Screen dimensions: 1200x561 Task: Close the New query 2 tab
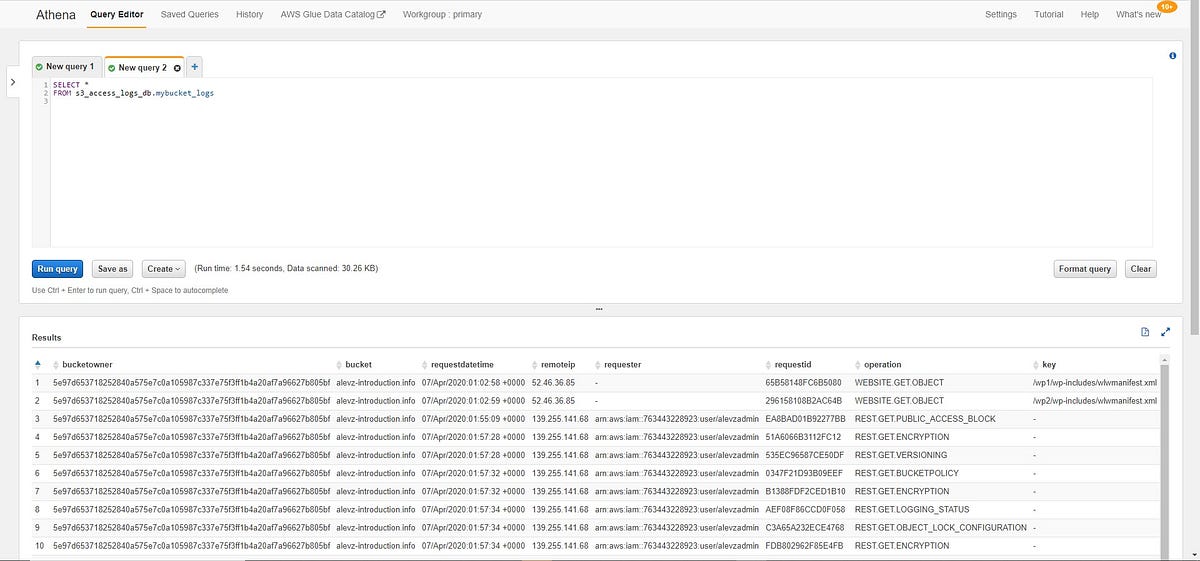click(x=177, y=68)
